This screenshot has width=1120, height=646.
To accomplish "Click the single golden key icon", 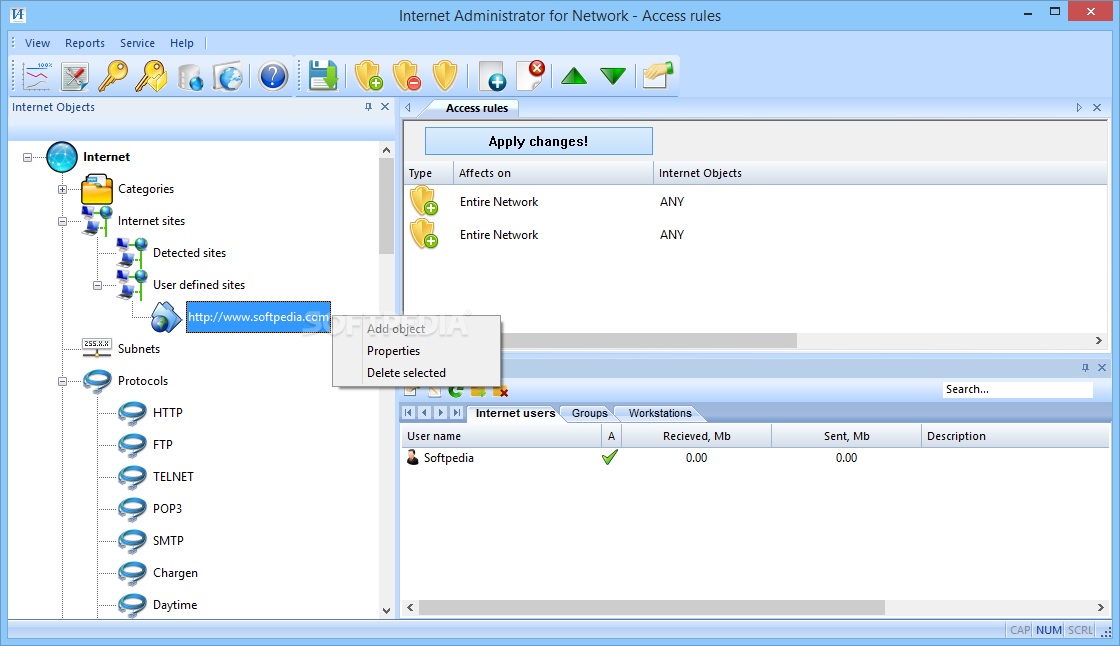I will click(113, 76).
